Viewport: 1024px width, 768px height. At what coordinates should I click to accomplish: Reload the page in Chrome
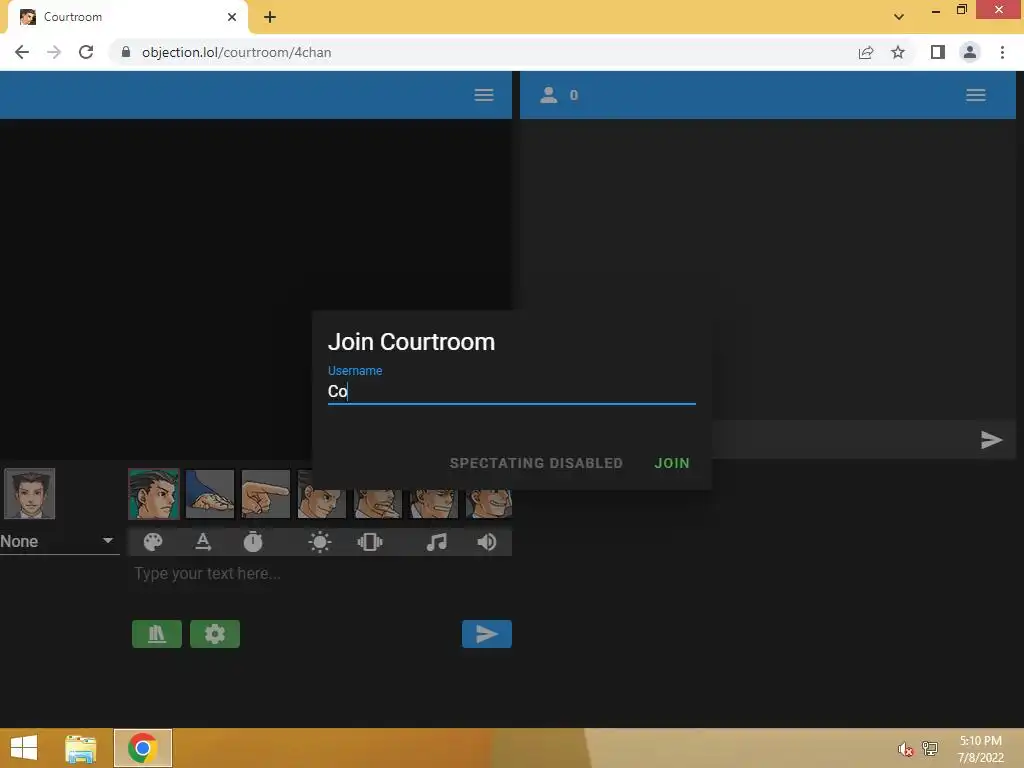(86, 52)
